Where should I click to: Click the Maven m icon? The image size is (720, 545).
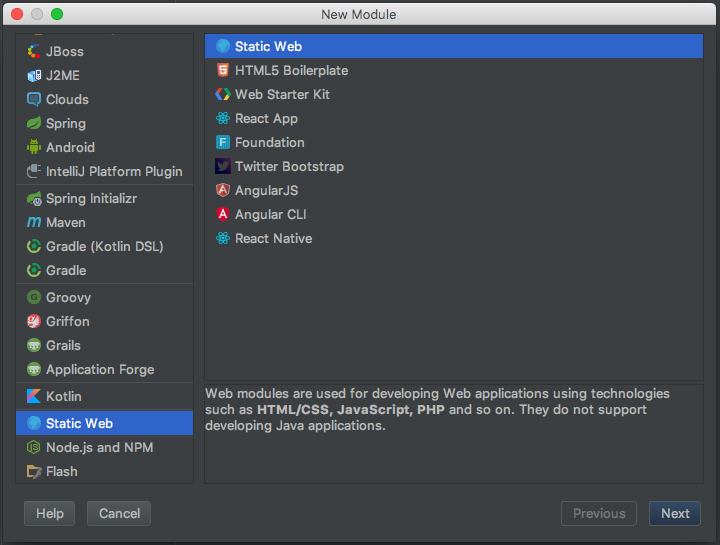pyautogui.click(x=34, y=222)
